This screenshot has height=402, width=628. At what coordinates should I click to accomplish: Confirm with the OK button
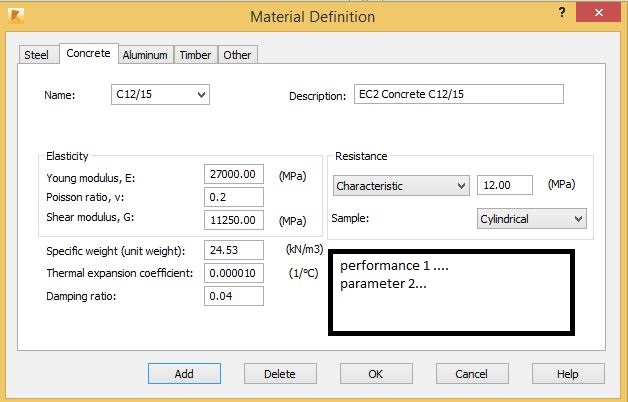(x=376, y=374)
